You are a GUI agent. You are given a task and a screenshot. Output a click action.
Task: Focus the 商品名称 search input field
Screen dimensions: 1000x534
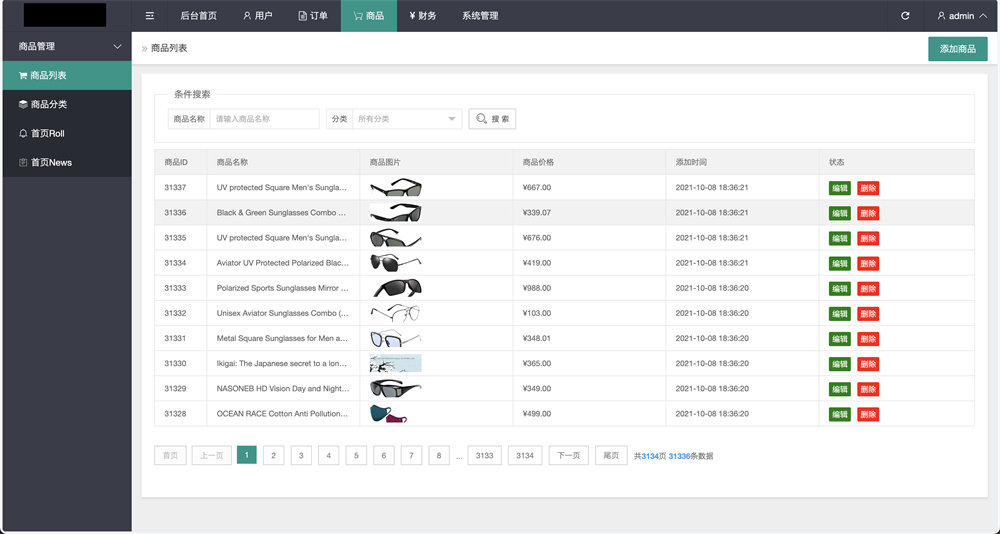(264, 119)
